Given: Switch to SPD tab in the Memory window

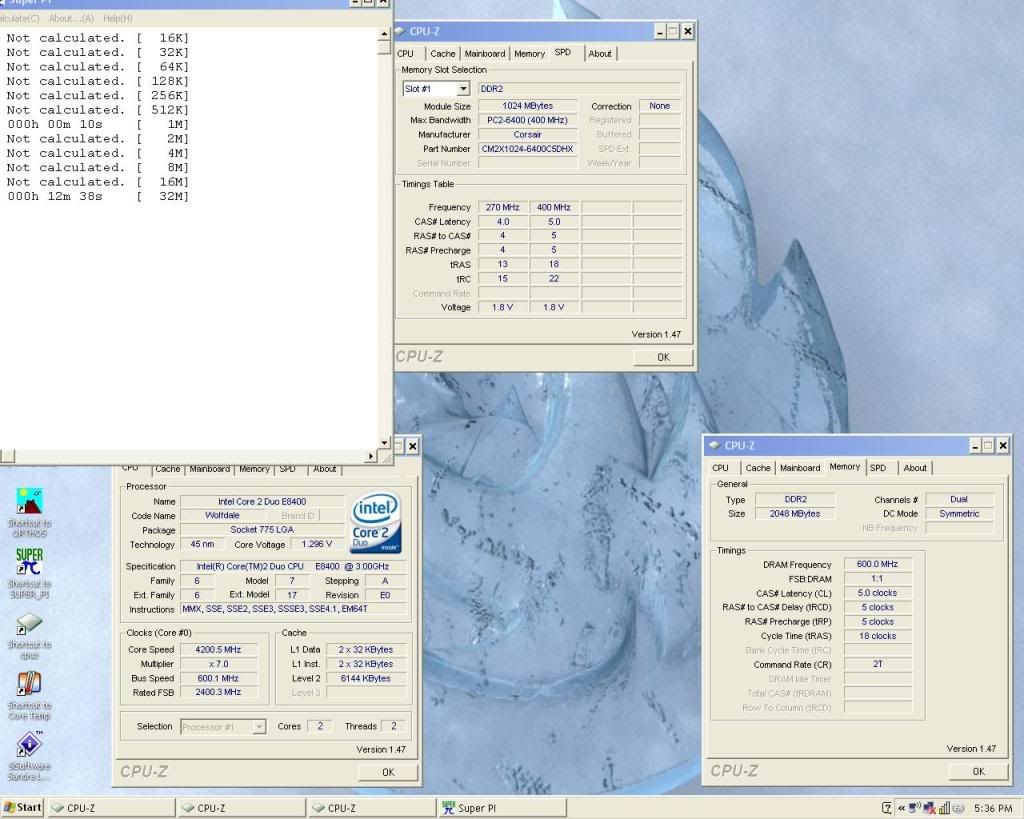Looking at the screenshot, I should (878, 468).
